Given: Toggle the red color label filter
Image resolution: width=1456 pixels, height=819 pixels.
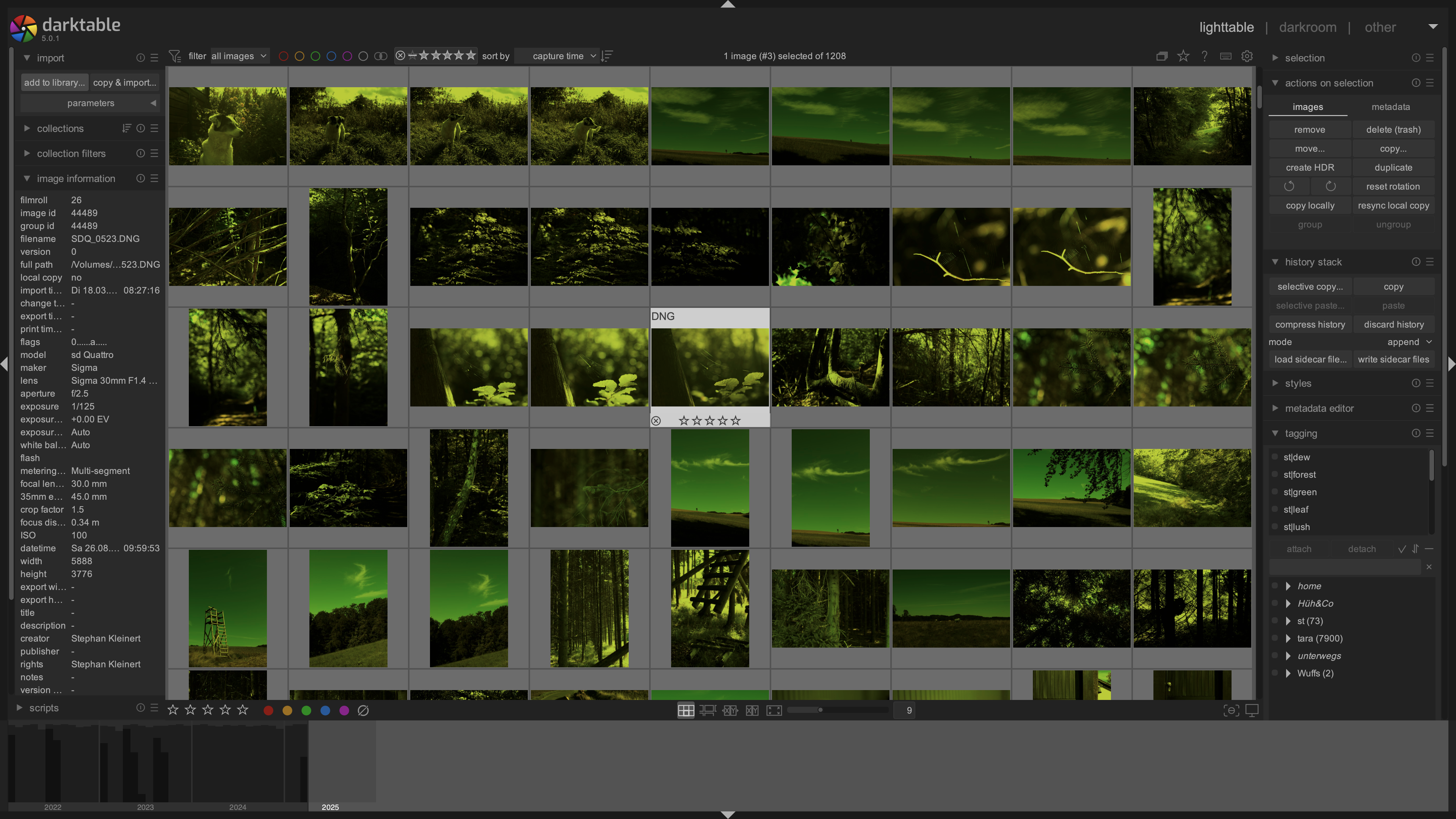Looking at the screenshot, I should pyautogui.click(x=284, y=56).
